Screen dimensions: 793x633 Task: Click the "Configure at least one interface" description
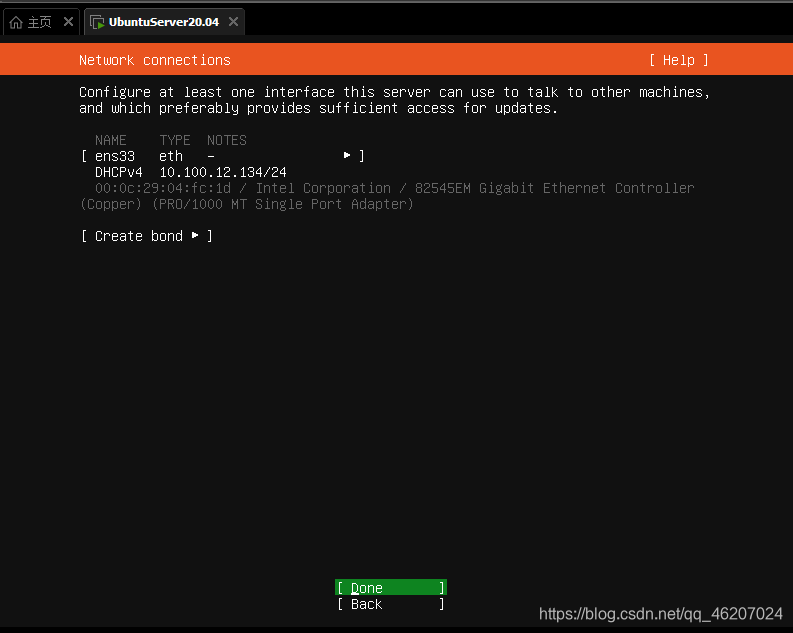click(x=394, y=100)
